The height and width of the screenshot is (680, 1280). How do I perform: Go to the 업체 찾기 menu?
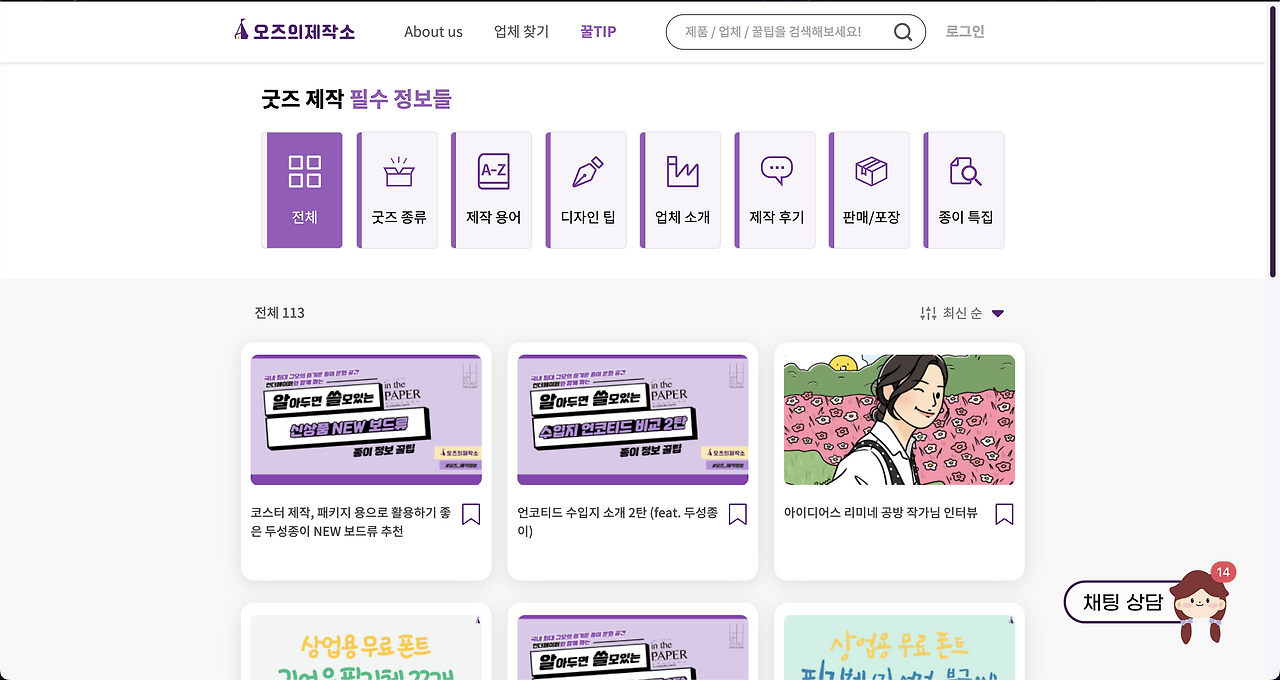(x=522, y=31)
